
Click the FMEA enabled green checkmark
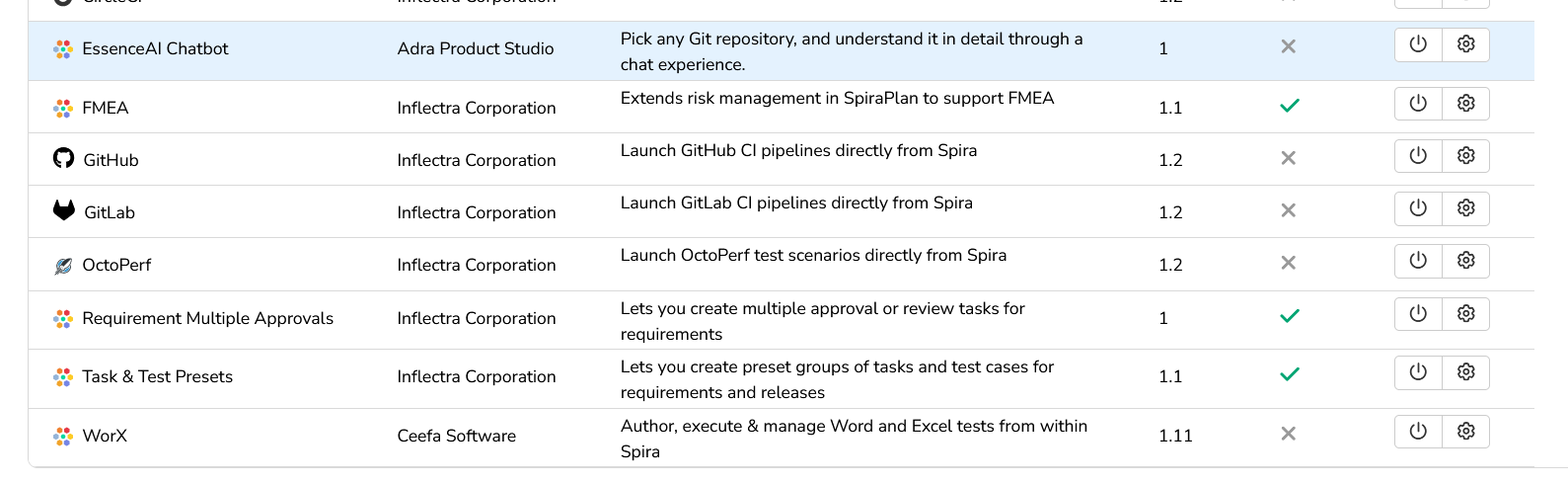coord(1289,106)
